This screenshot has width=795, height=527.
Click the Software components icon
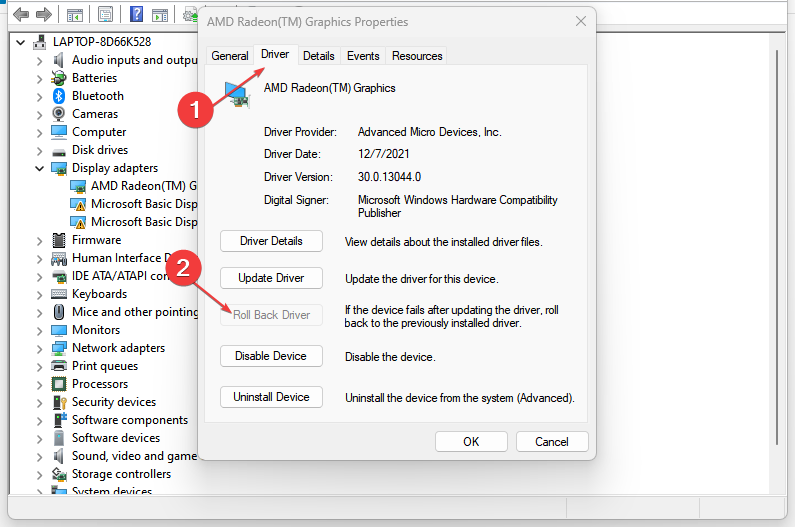pos(60,419)
